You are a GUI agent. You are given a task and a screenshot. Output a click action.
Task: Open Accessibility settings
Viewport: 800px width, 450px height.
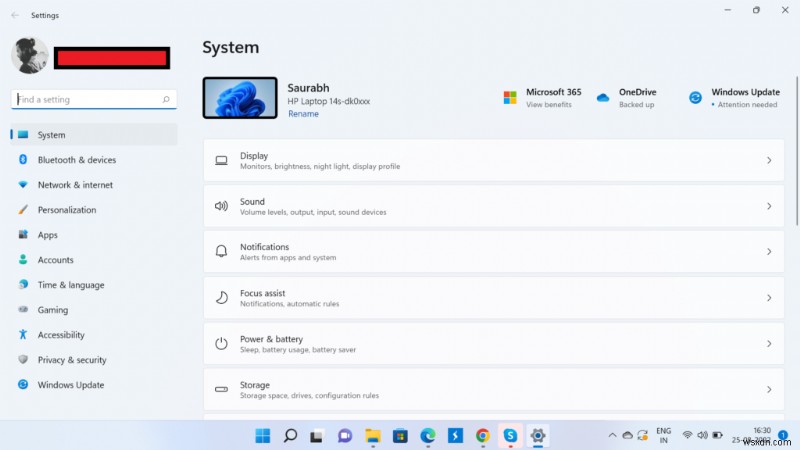[x=94, y=335]
